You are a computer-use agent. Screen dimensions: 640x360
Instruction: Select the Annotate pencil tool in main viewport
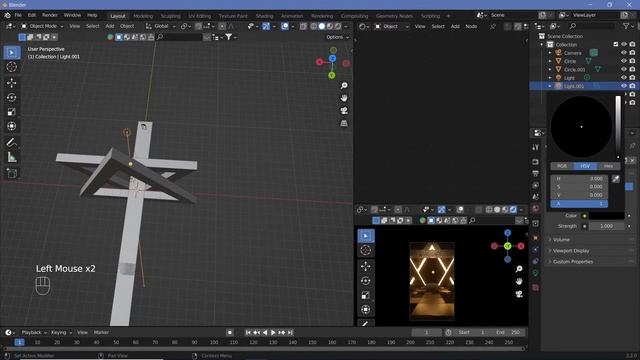click(x=11, y=142)
